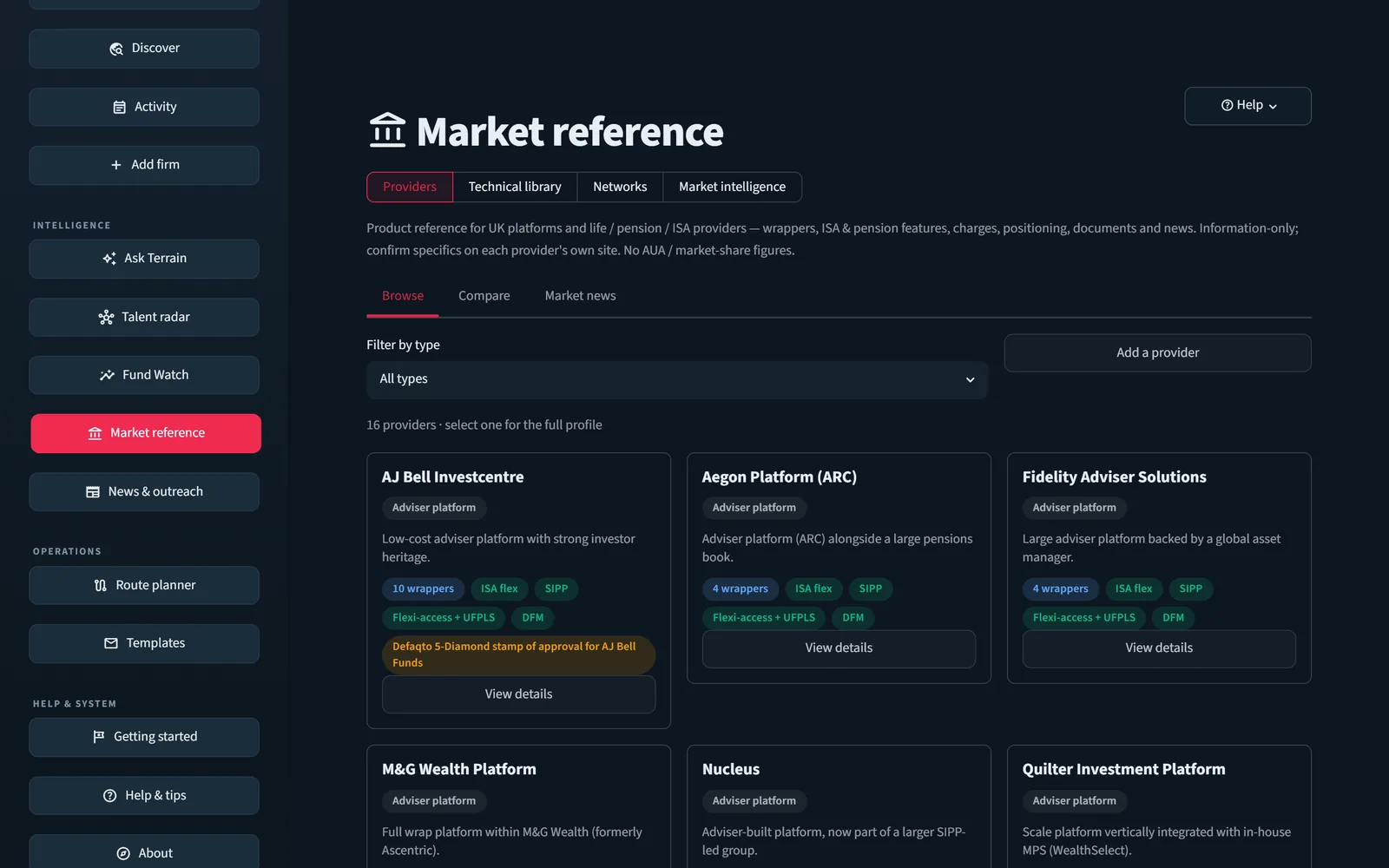This screenshot has width=1389, height=868.
Task: Click Flexi-access + UFPLS tag on Fidelity card
Action: pos(1084,618)
